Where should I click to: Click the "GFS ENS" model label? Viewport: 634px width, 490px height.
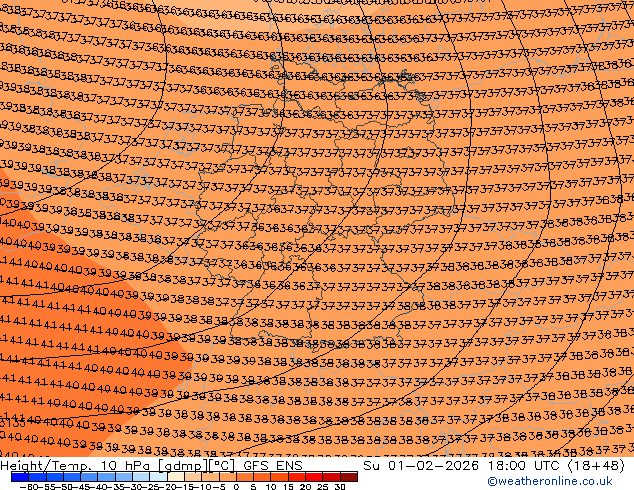click(273, 466)
